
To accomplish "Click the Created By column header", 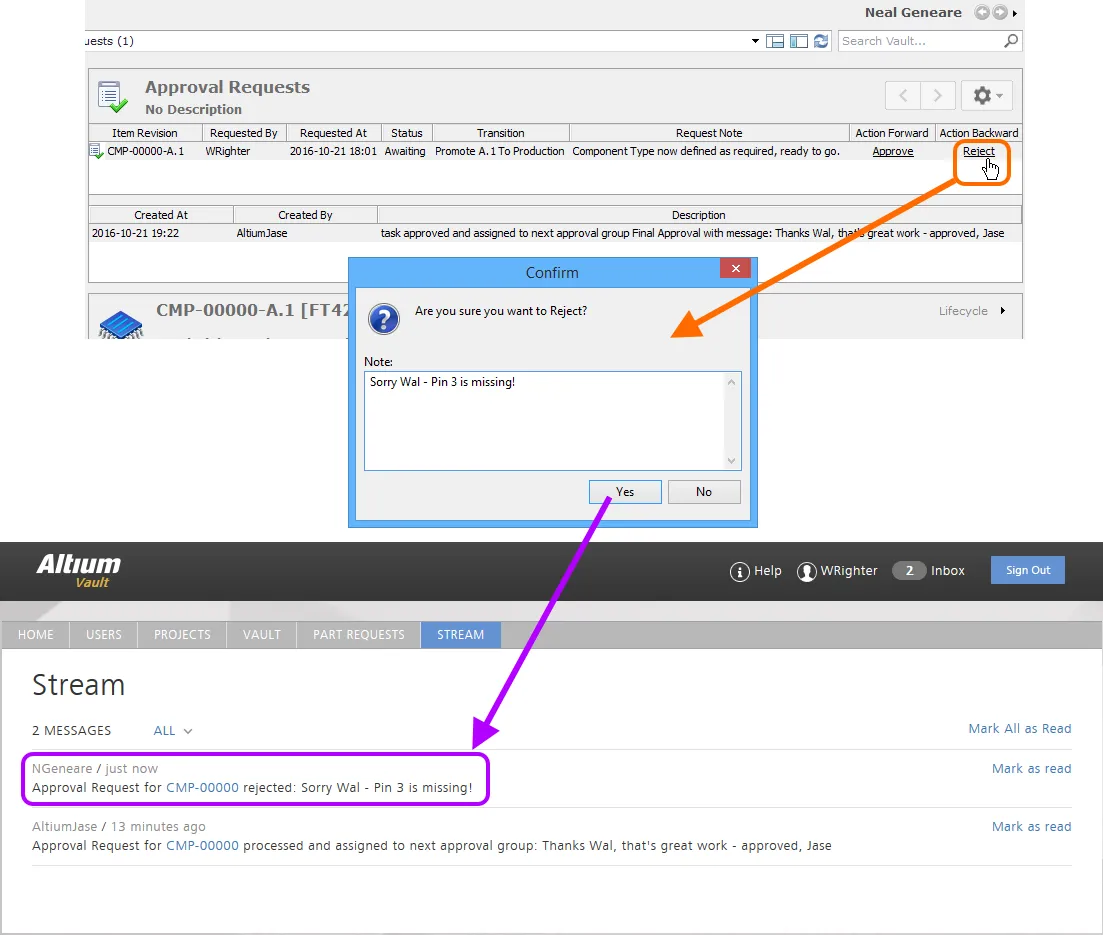I will 305,215.
